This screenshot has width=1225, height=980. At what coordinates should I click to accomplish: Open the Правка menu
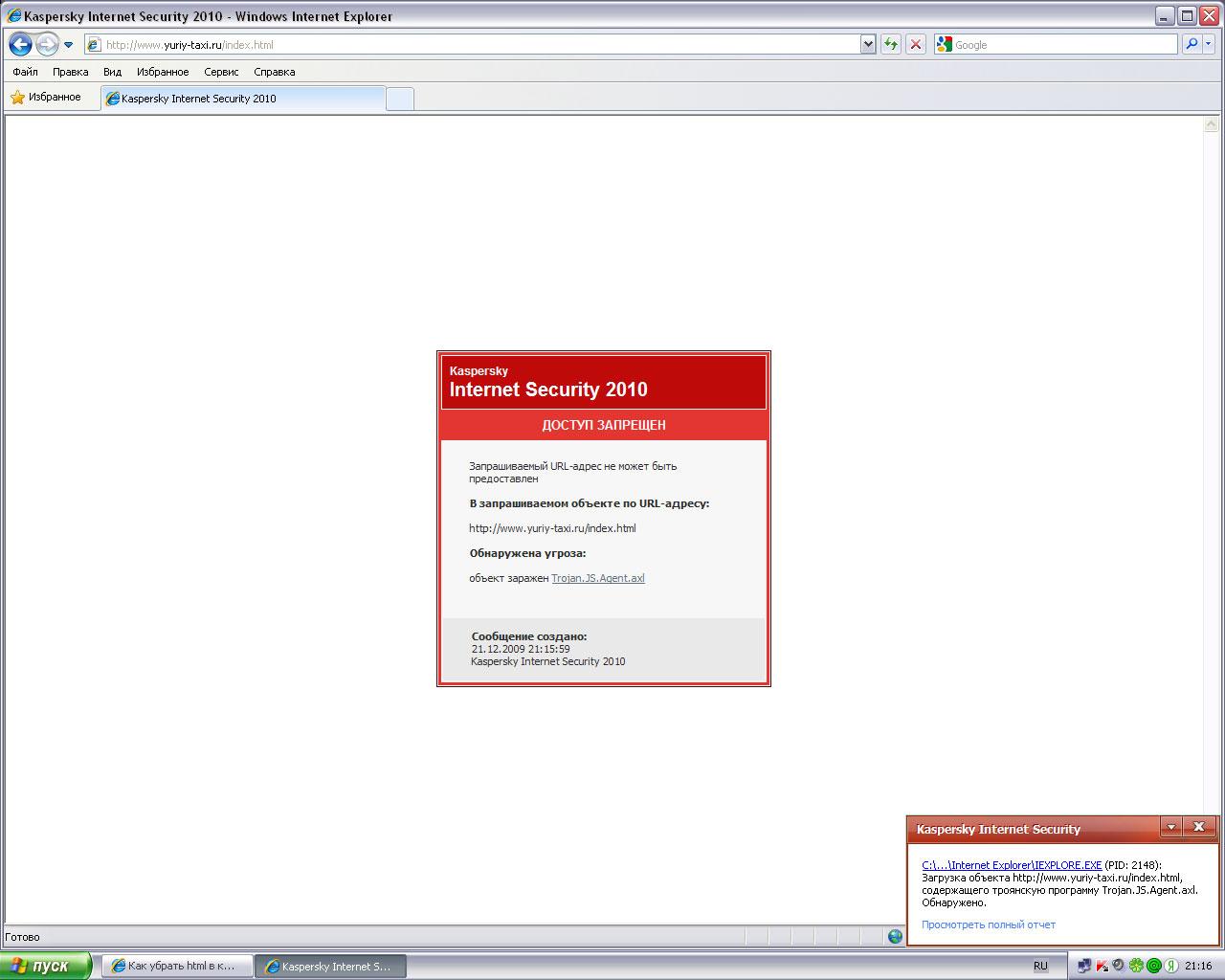[71, 72]
